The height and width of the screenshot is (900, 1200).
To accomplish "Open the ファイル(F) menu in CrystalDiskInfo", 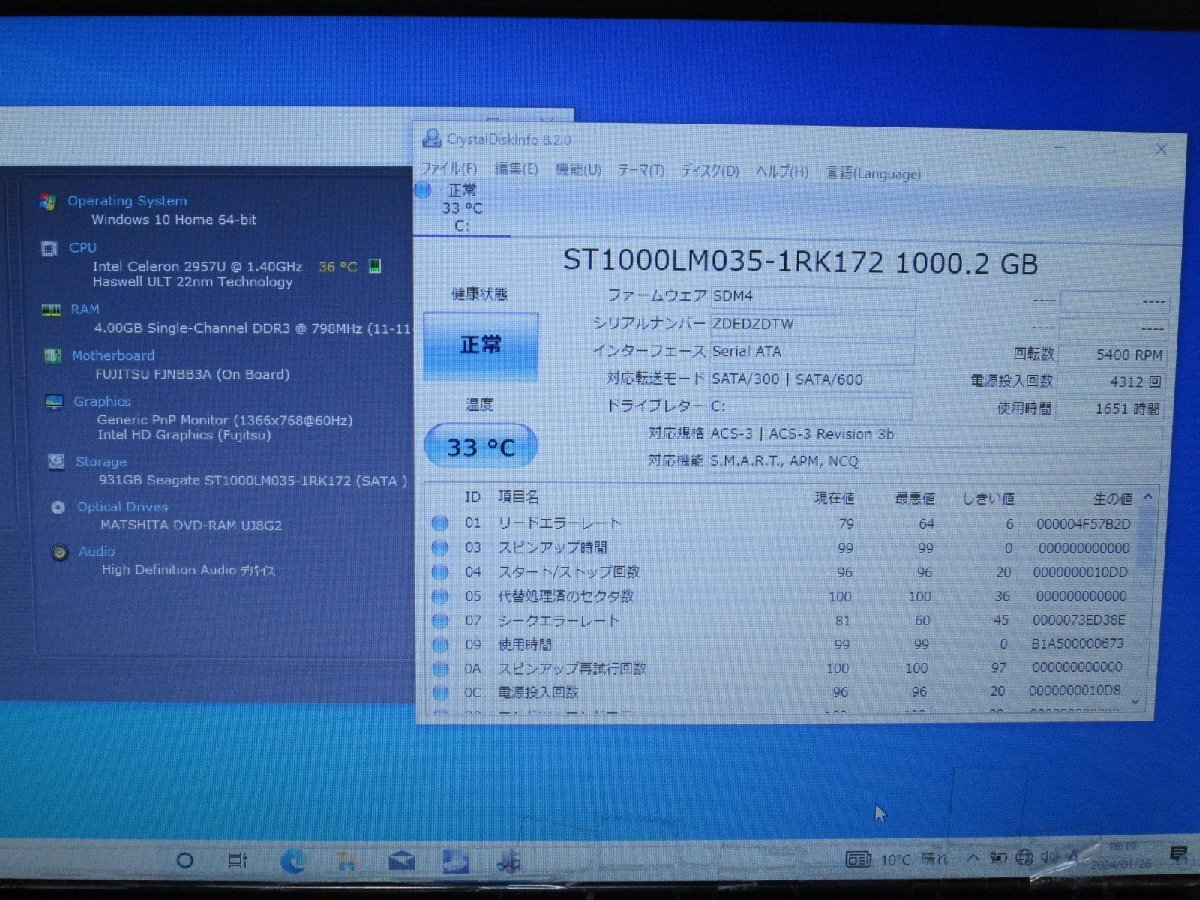I will [449, 170].
